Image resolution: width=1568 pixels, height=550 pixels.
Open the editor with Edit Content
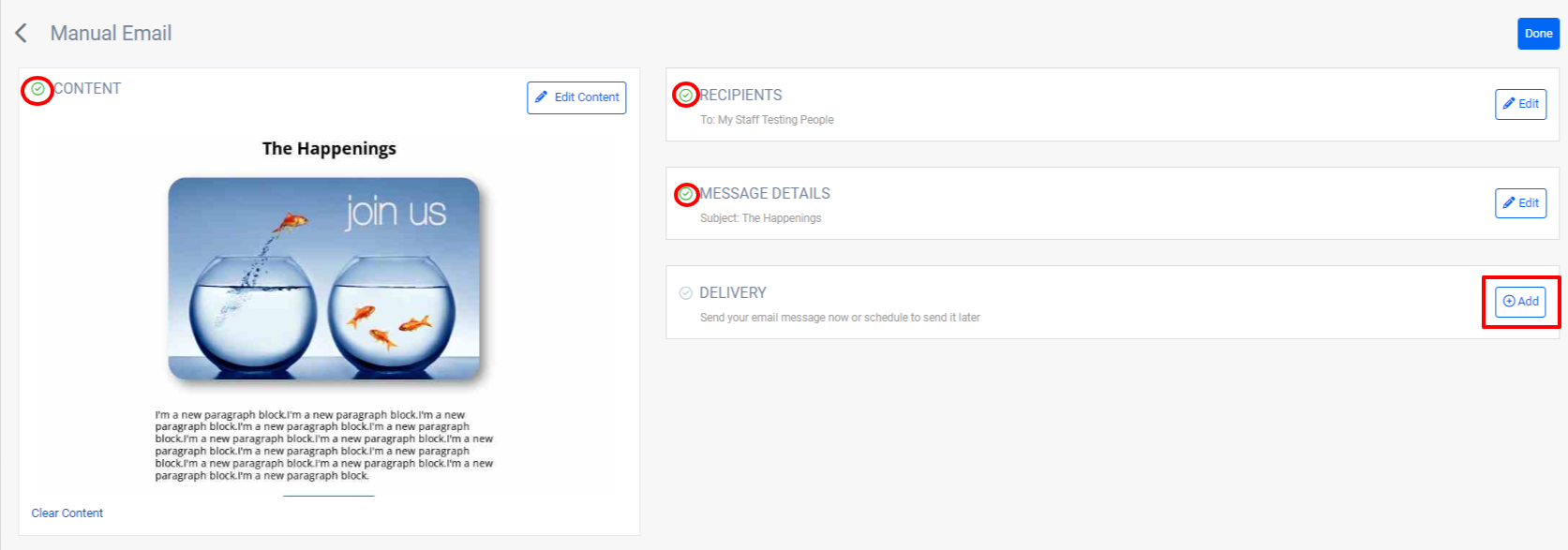pyautogui.click(x=576, y=97)
